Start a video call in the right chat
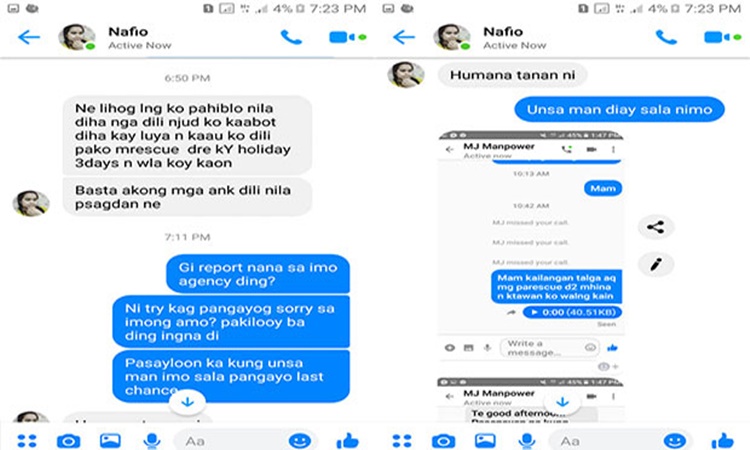Screen dimensions: 750x450 (722, 37)
